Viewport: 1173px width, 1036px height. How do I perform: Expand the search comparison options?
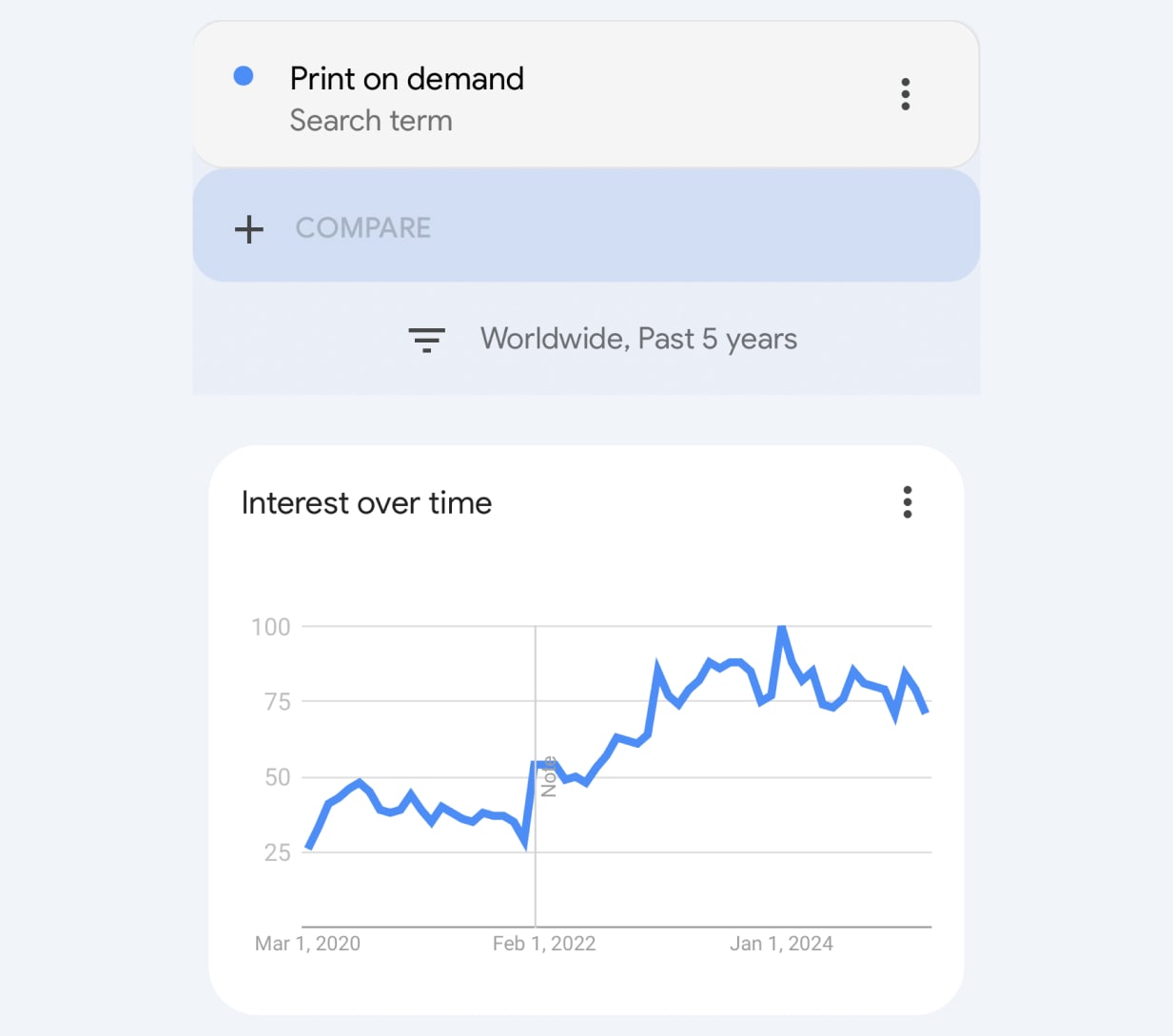coord(362,228)
